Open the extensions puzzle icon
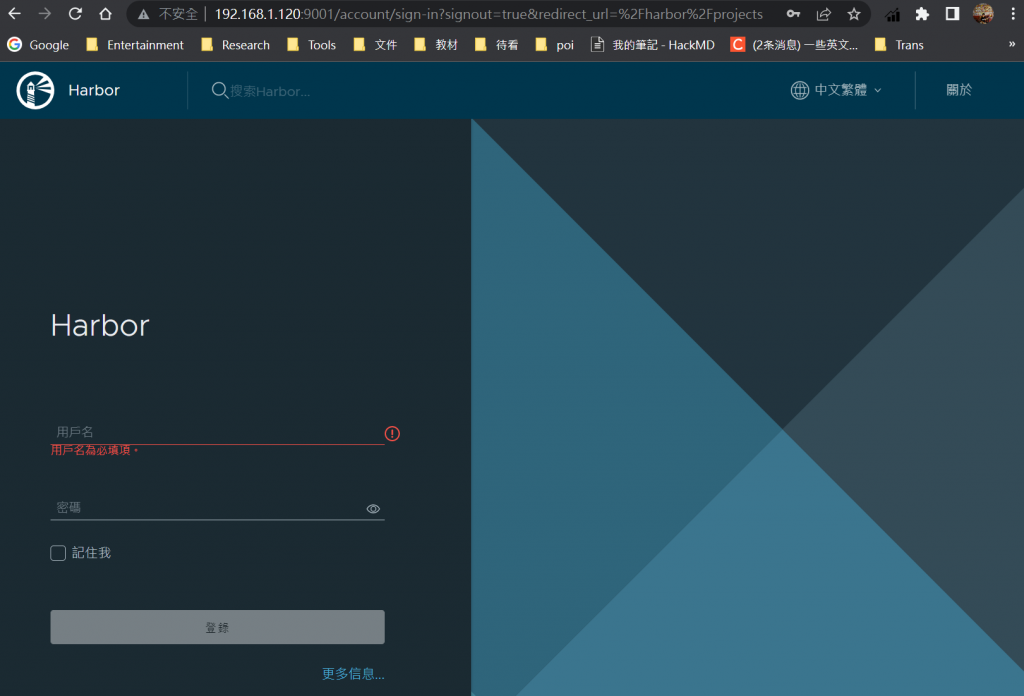Viewport: 1024px width, 696px height. click(x=922, y=14)
